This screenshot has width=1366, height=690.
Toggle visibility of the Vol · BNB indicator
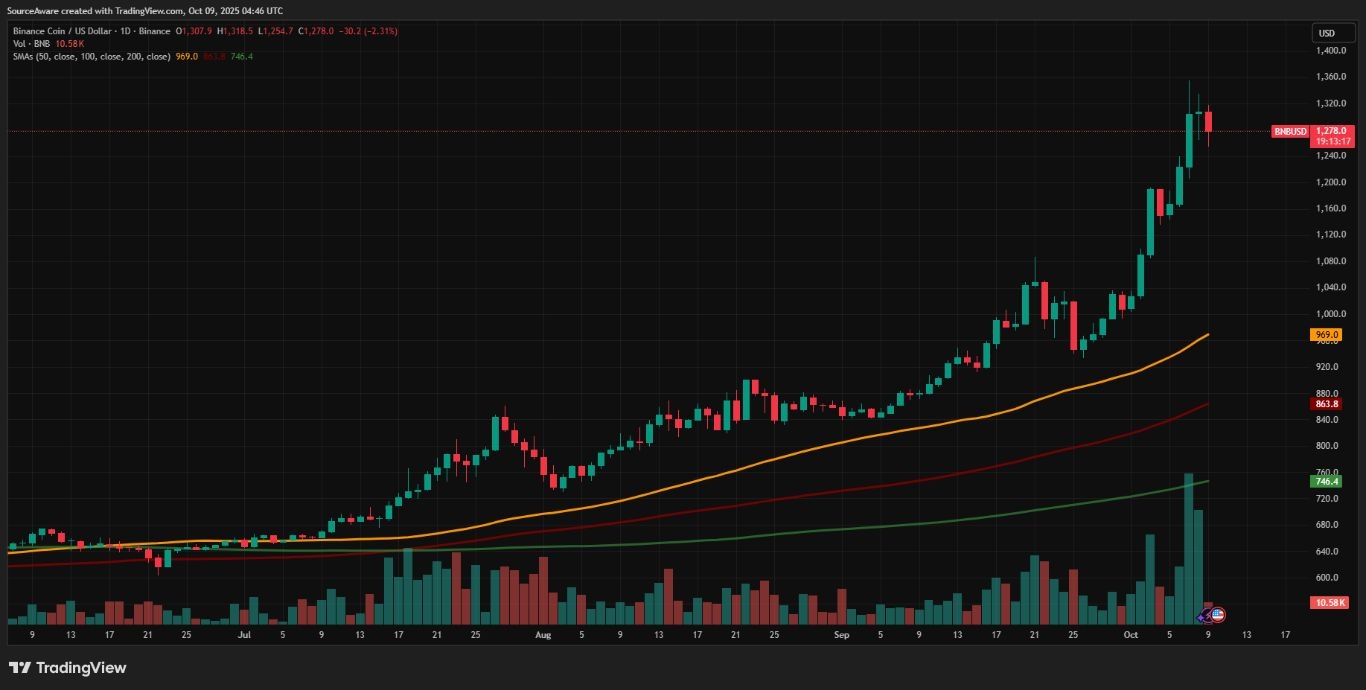(32, 44)
